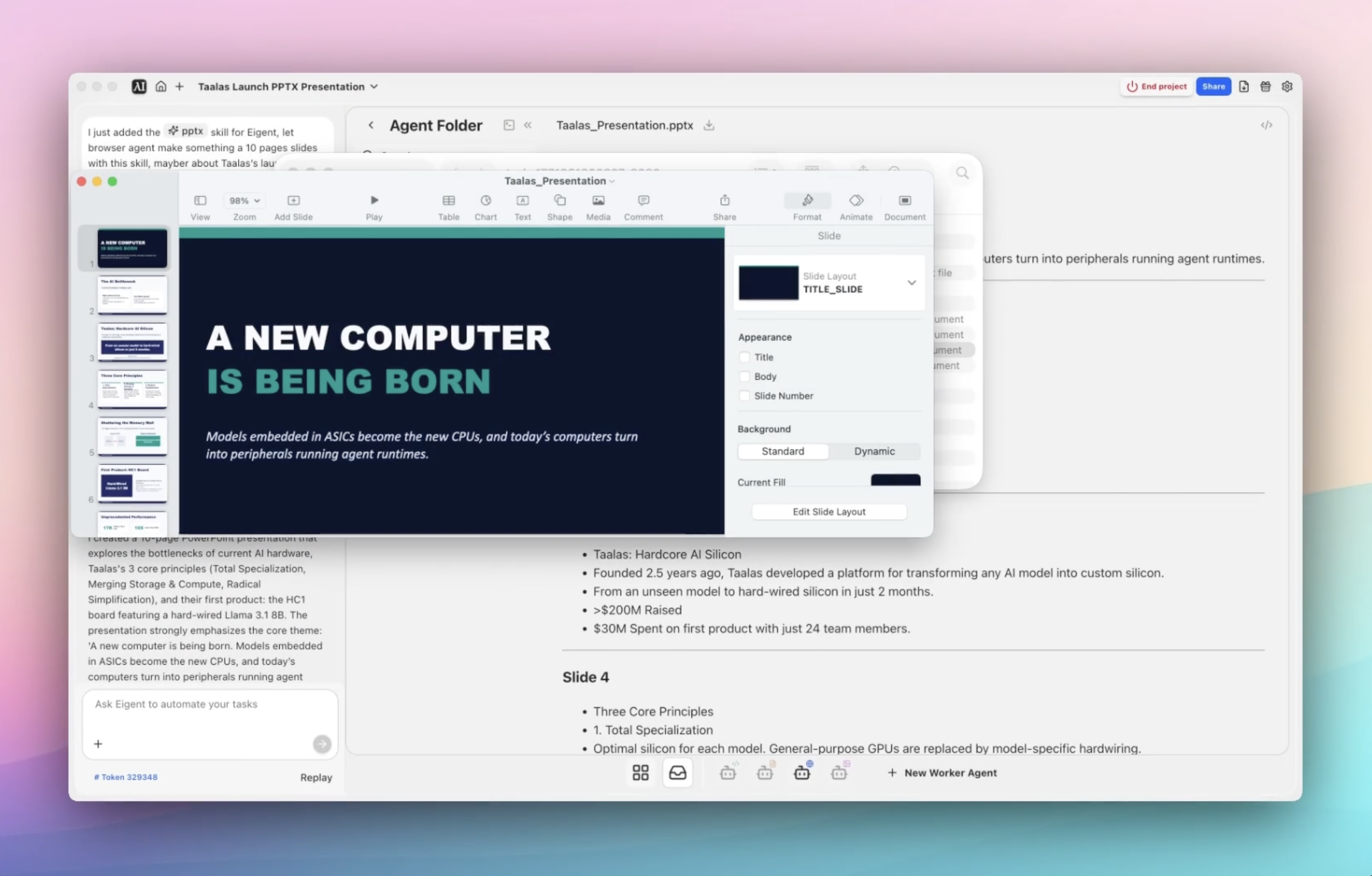Click the Slide 4 heading text
Viewport: 1372px width, 876px height.
pyautogui.click(x=585, y=677)
